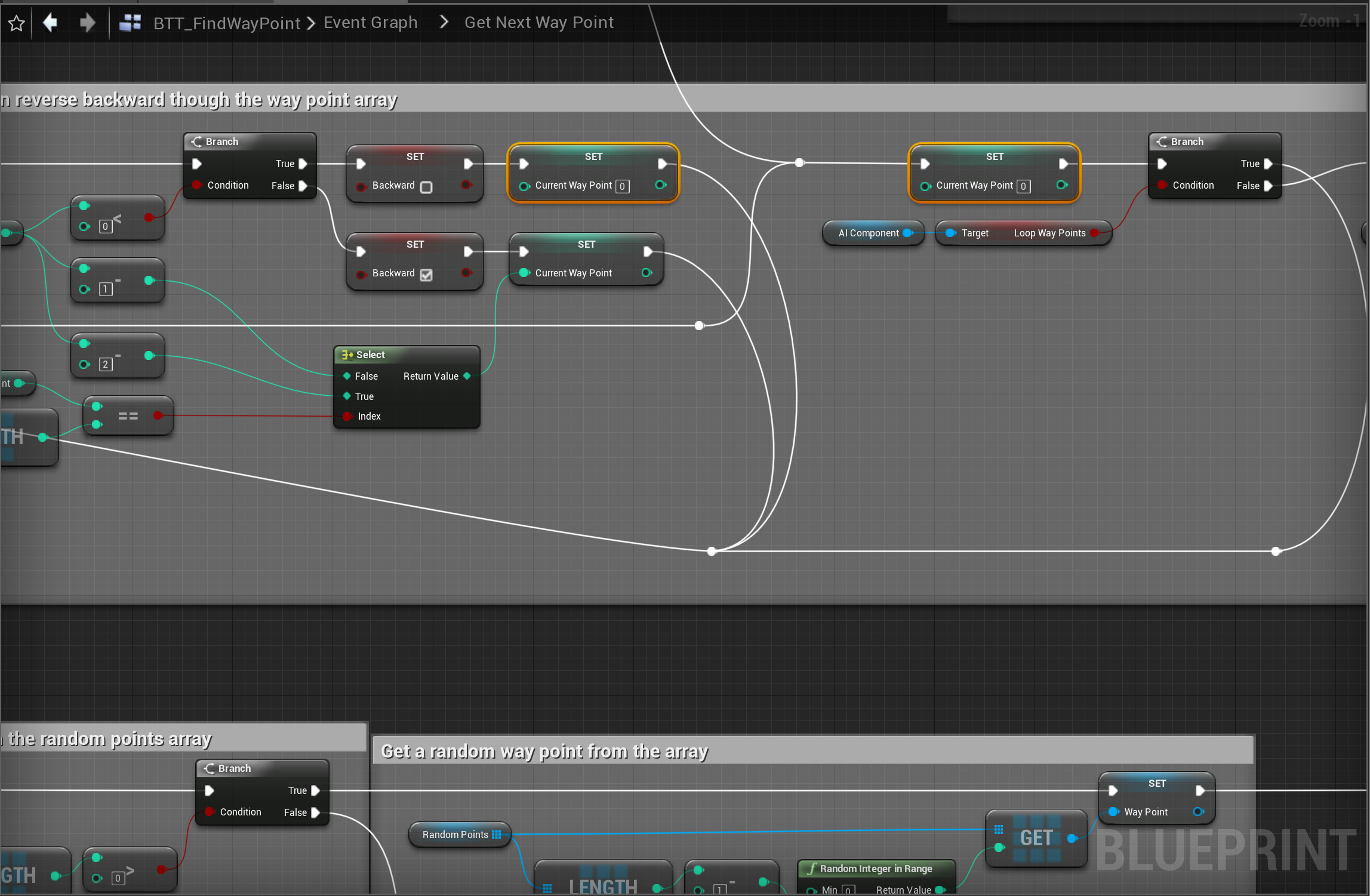Edit Current Way Point value field in first SET
Screen dimensions: 1370x896
click(622, 186)
